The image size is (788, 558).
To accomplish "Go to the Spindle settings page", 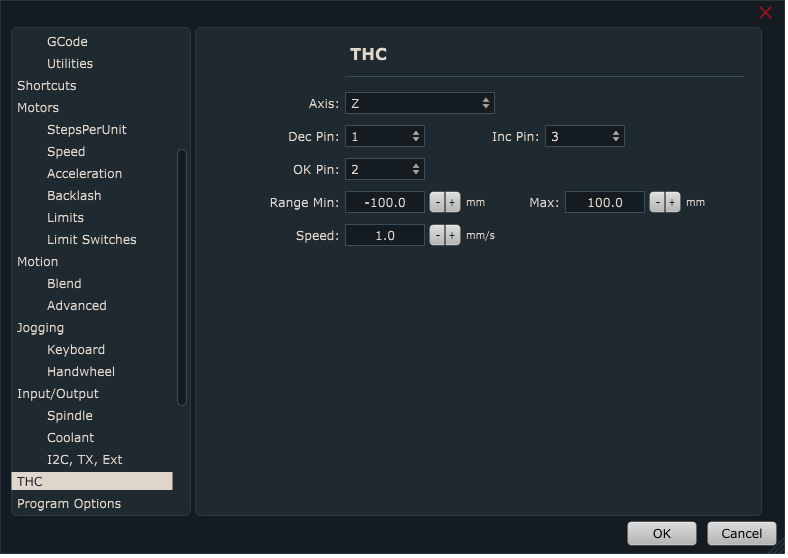I will tap(69, 416).
